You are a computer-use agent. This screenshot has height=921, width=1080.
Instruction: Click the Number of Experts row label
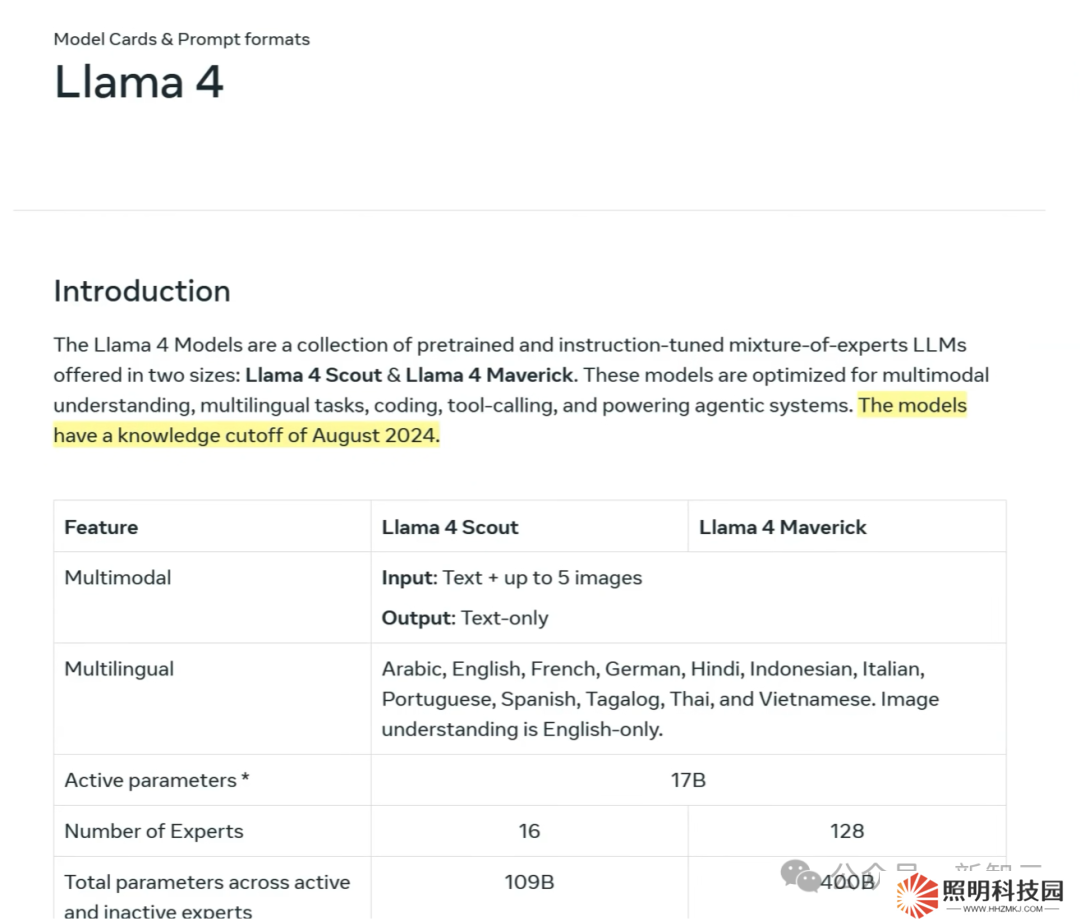(x=154, y=831)
